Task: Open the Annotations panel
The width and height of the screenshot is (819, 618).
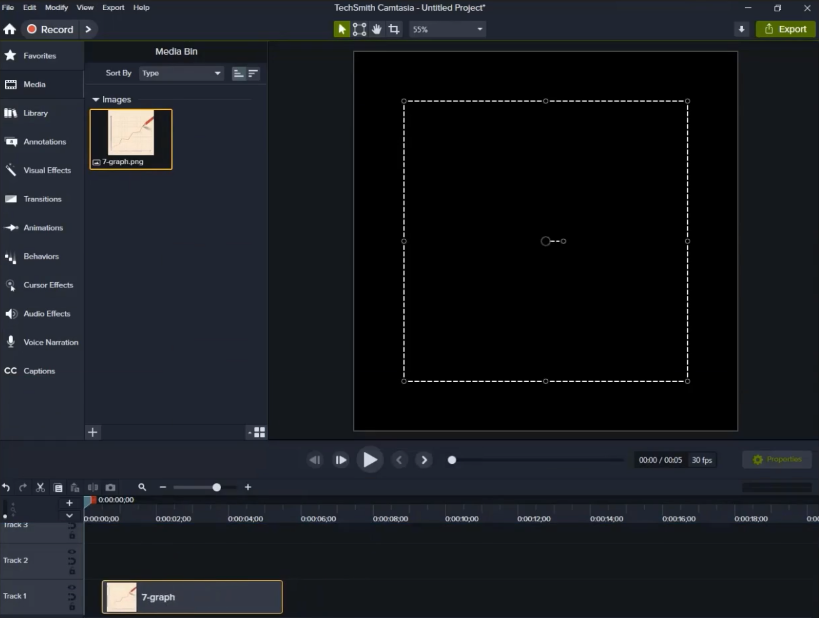Action: click(44, 142)
